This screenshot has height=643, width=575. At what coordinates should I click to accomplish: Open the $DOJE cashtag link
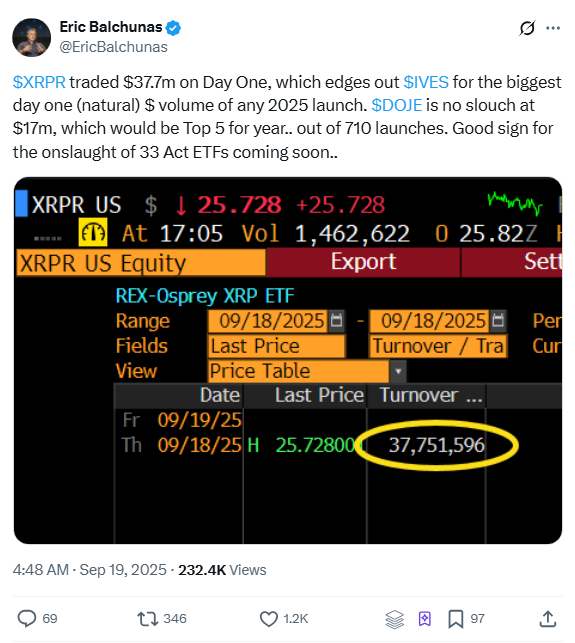point(397,105)
